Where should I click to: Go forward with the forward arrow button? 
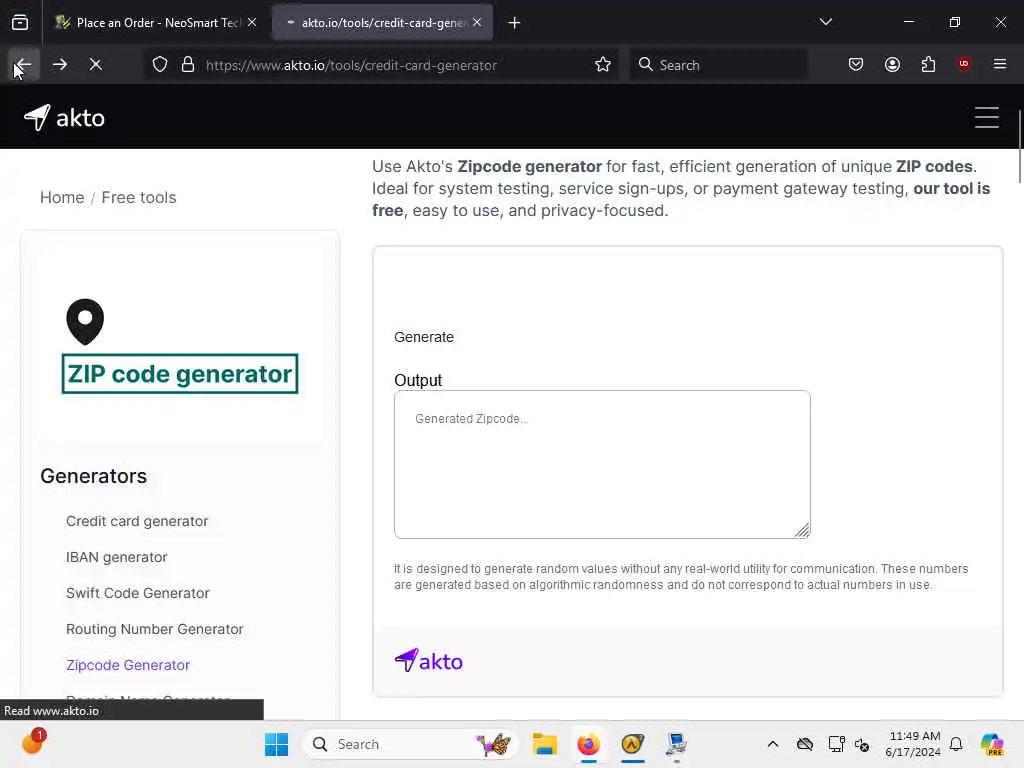(59, 65)
